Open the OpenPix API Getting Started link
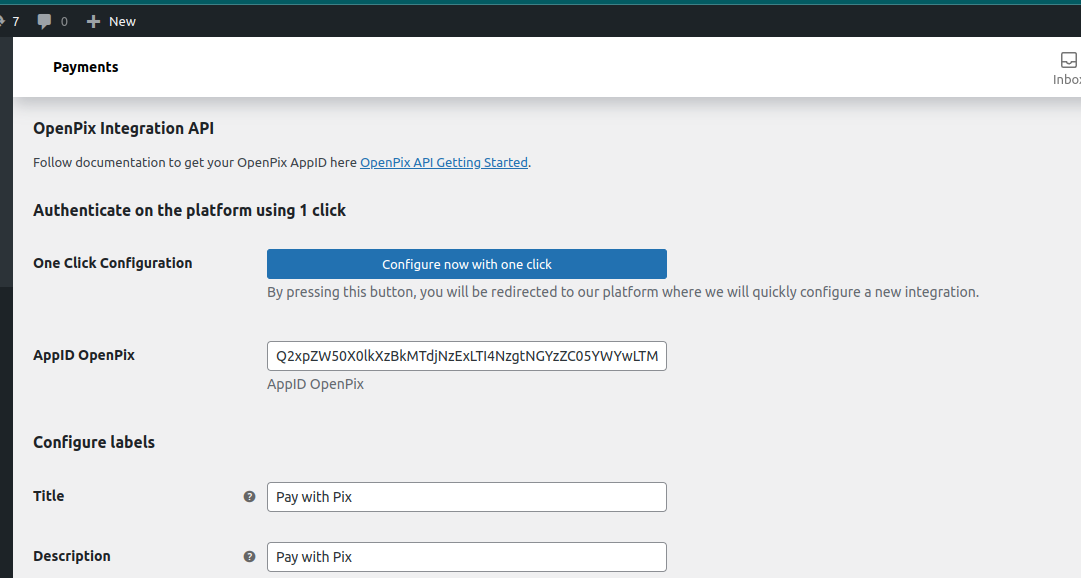 (443, 162)
